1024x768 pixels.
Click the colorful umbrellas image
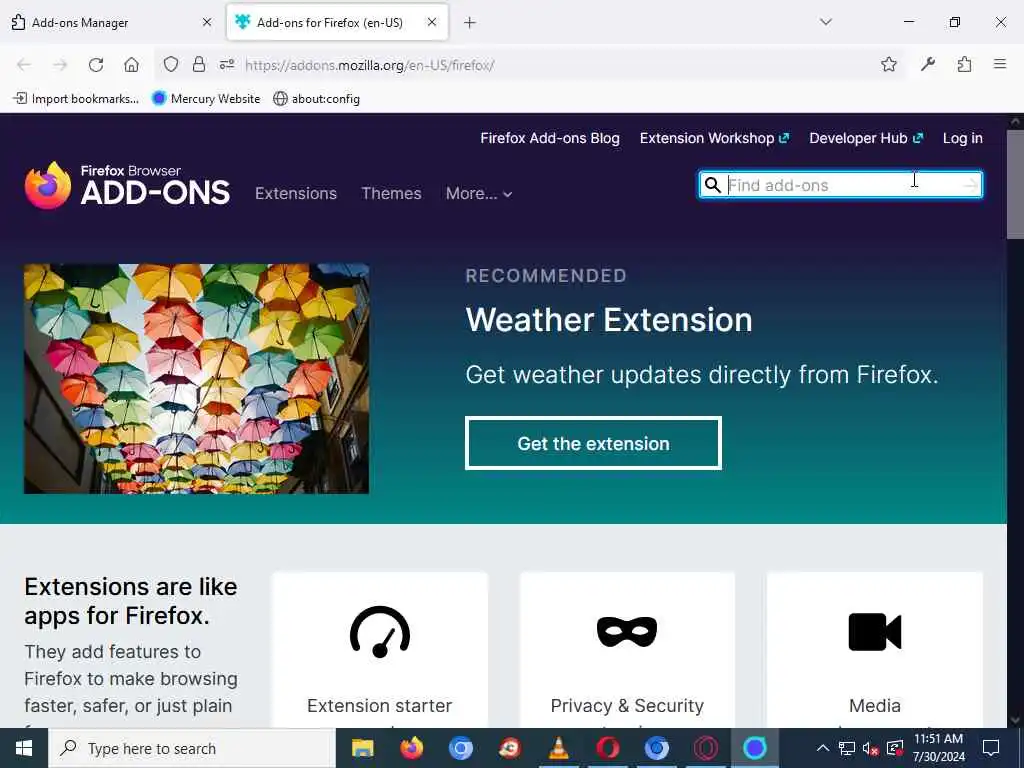pos(197,379)
